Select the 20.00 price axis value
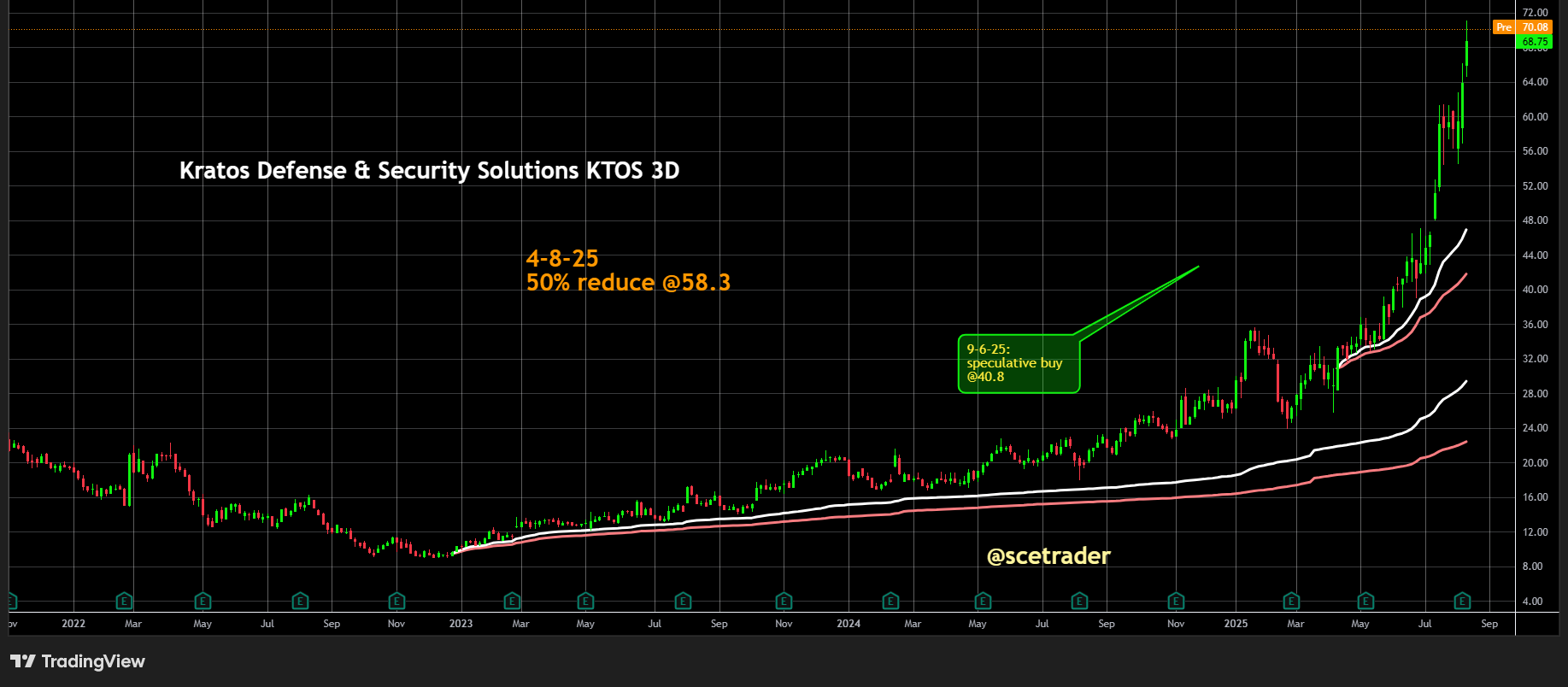The width and height of the screenshot is (1568, 687). click(x=1535, y=463)
